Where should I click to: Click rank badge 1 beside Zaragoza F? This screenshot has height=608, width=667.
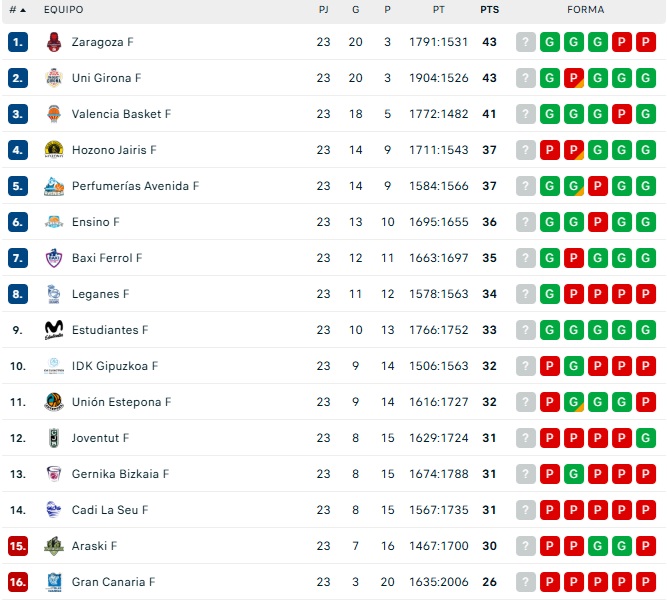[18, 42]
